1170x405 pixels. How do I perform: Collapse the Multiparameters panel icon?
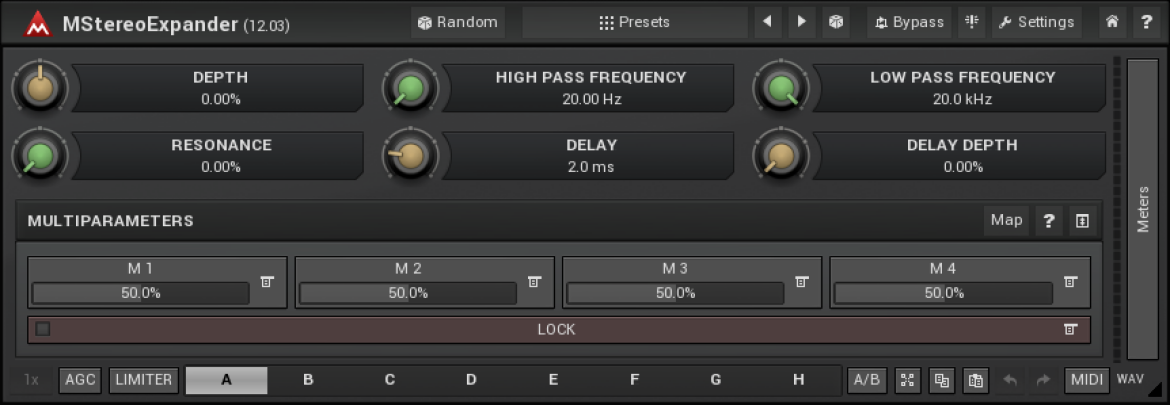click(1082, 220)
